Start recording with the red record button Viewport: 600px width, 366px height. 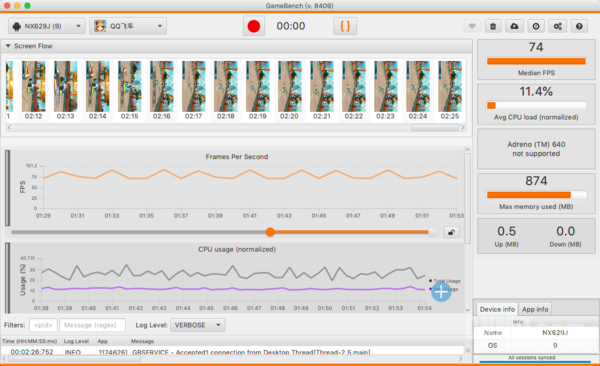(254, 26)
